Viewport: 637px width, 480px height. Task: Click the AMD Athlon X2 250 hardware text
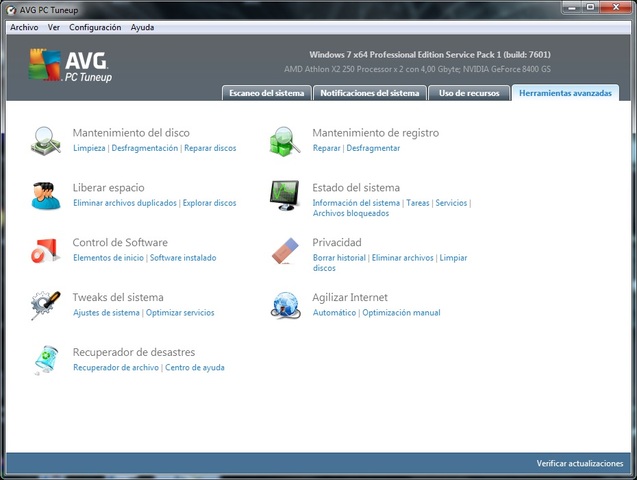coord(417,69)
